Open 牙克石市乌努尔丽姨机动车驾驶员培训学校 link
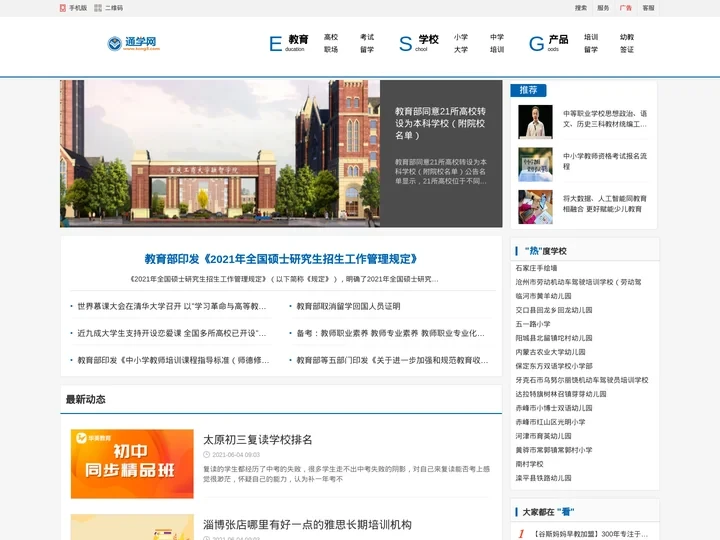The height and width of the screenshot is (540, 720). pyautogui.click(x=582, y=380)
